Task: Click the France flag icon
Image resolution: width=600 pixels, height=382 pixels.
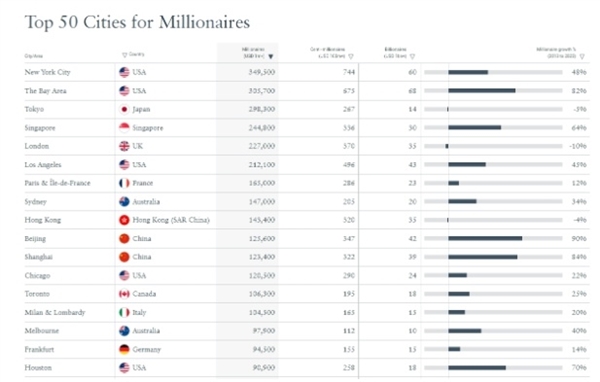Action: coord(124,183)
